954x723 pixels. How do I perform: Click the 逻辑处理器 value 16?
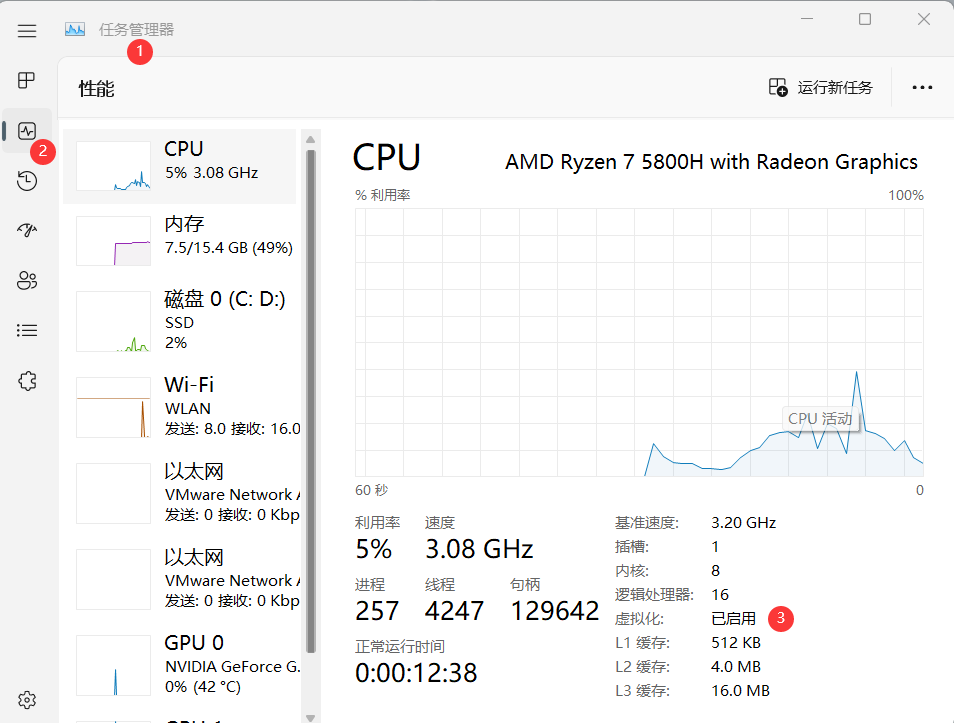[x=720, y=595]
